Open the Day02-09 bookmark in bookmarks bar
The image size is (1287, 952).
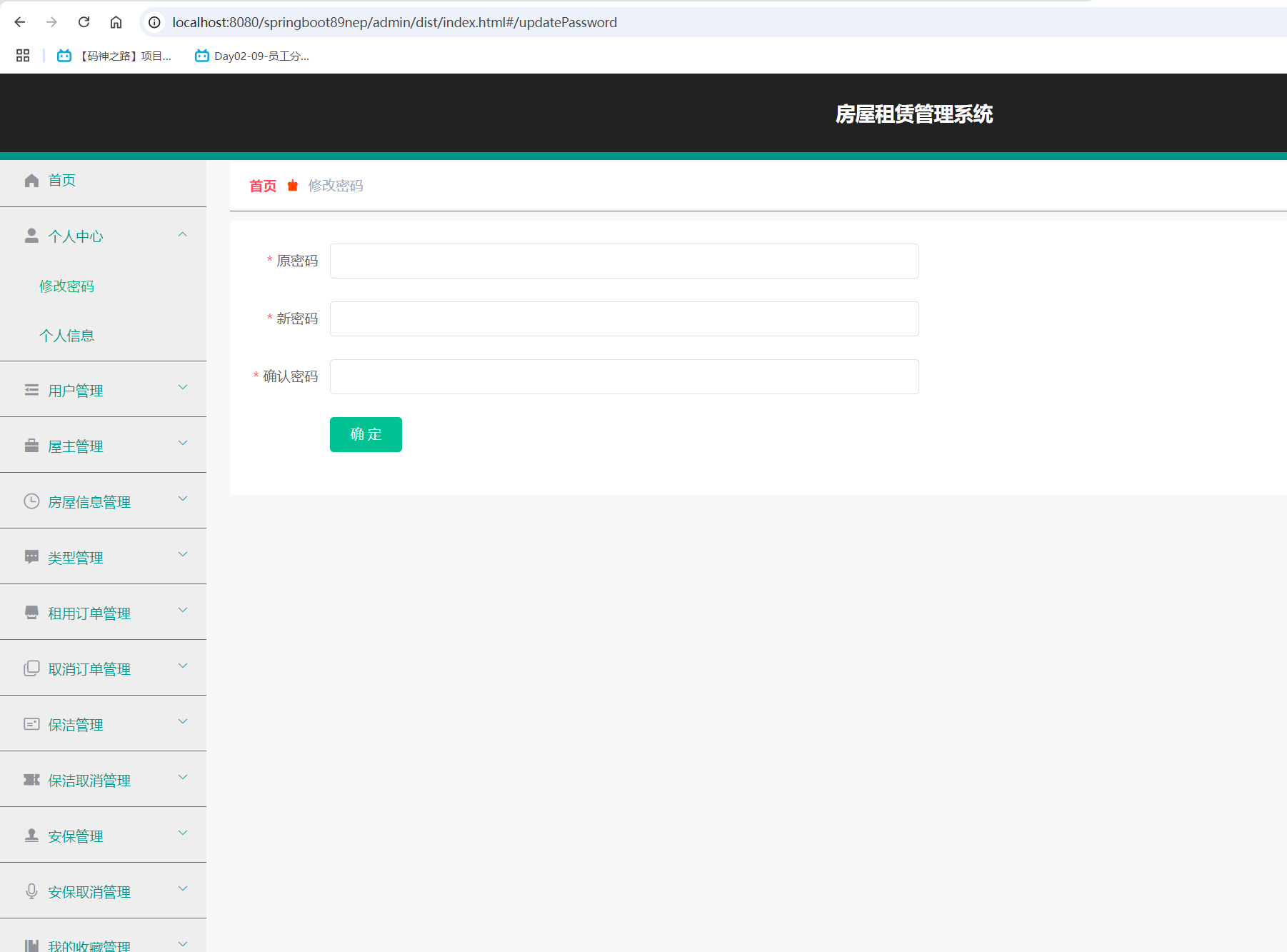pos(253,56)
